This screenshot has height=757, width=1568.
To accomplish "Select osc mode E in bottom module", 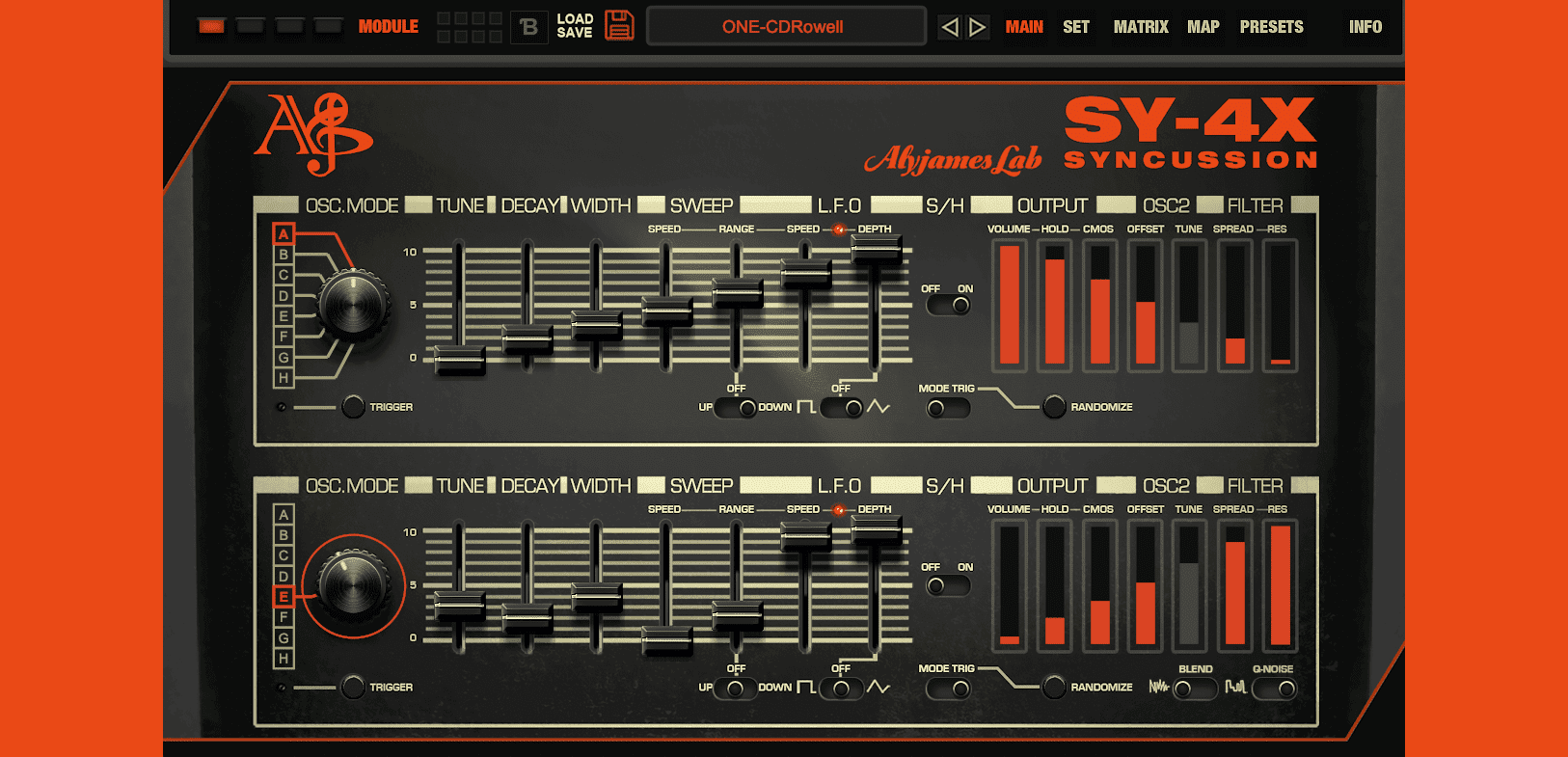I will pos(284,597).
